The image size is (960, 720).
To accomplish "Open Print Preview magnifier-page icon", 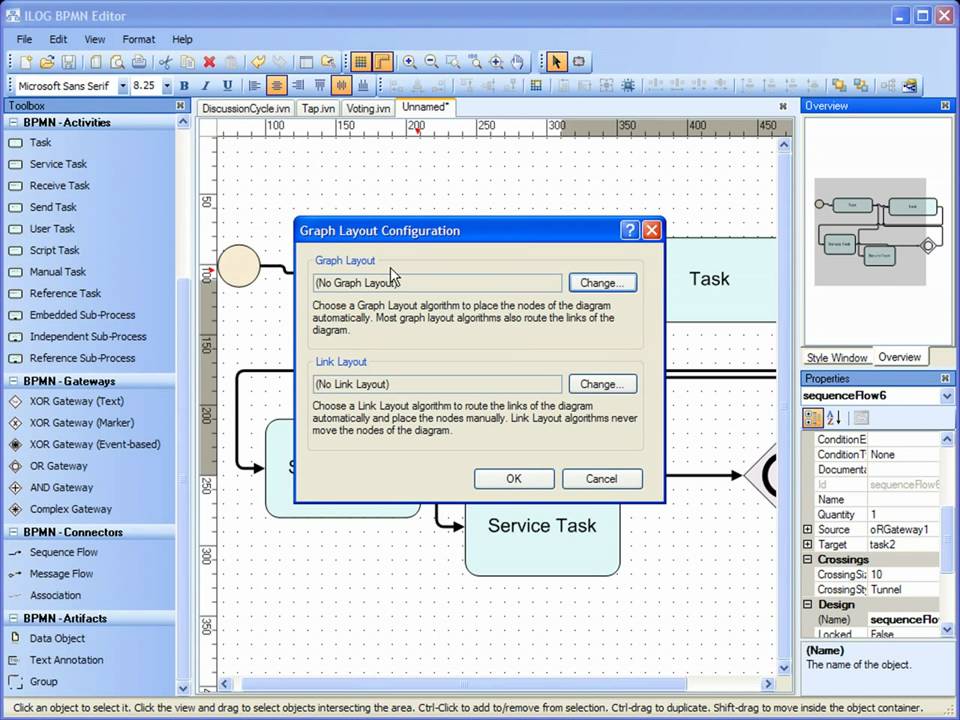I will [117, 62].
